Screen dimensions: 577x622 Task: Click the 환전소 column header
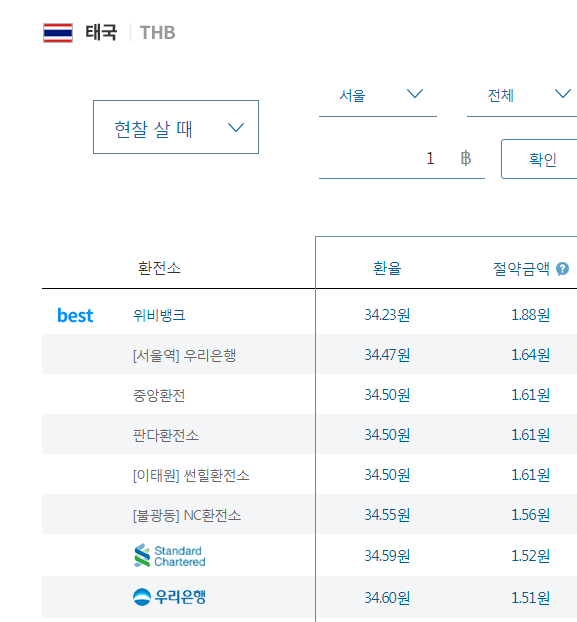tap(159, 268)
